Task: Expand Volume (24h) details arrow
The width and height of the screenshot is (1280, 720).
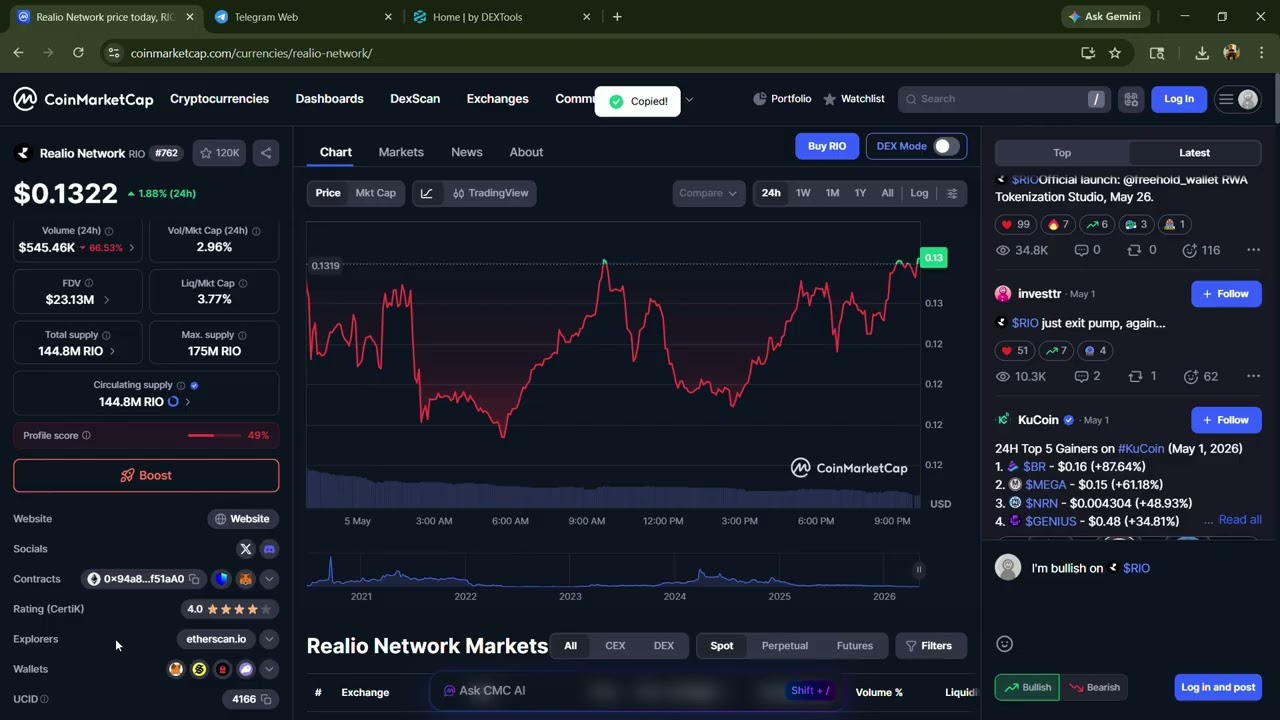Action: click(131, 247)
